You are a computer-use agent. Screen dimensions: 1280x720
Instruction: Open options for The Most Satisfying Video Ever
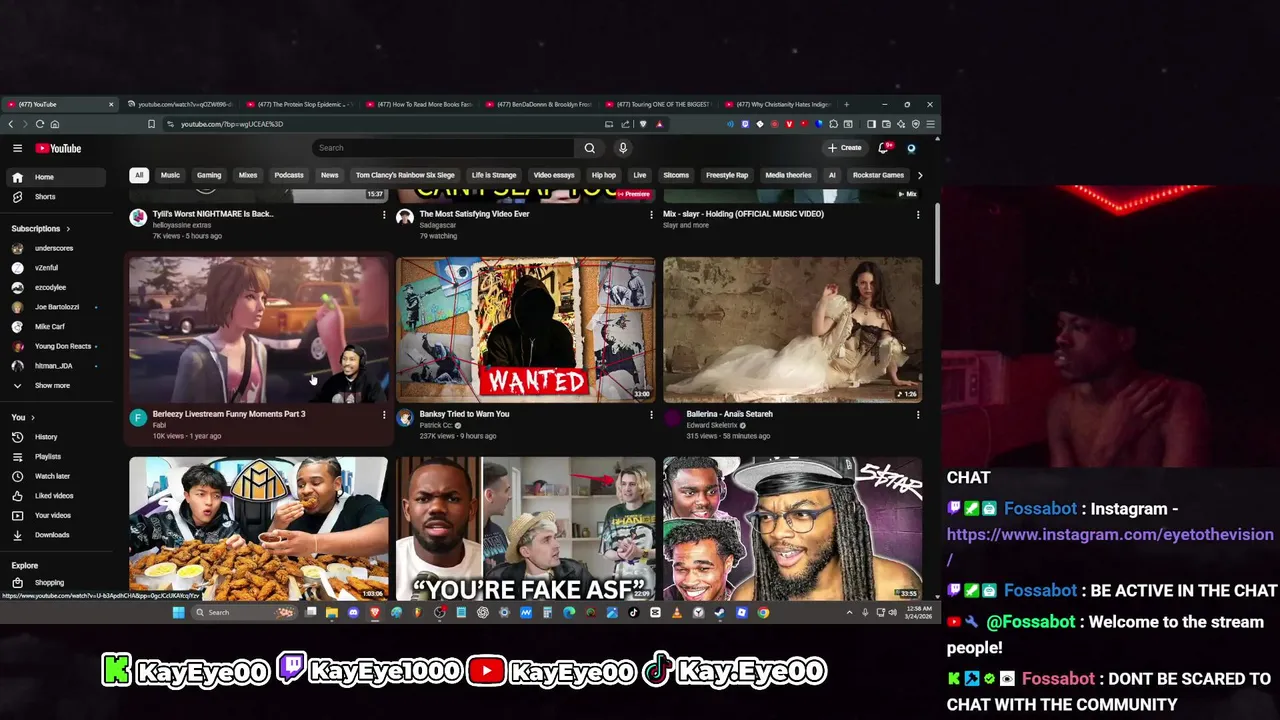(x=651, y=214)
